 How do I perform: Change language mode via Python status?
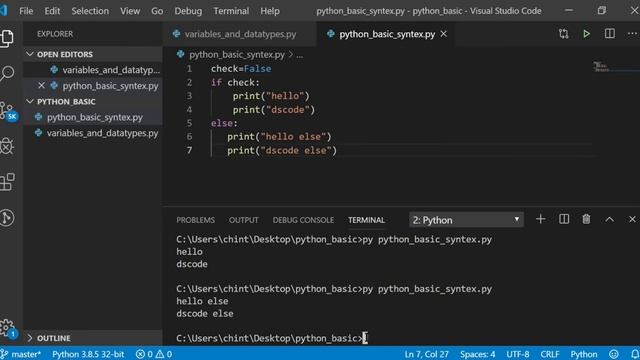click(x=584, y=354)
